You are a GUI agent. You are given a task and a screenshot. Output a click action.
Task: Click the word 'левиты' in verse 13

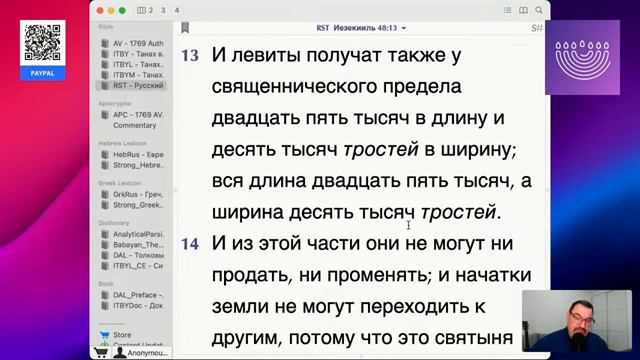[x=266, y=56]
